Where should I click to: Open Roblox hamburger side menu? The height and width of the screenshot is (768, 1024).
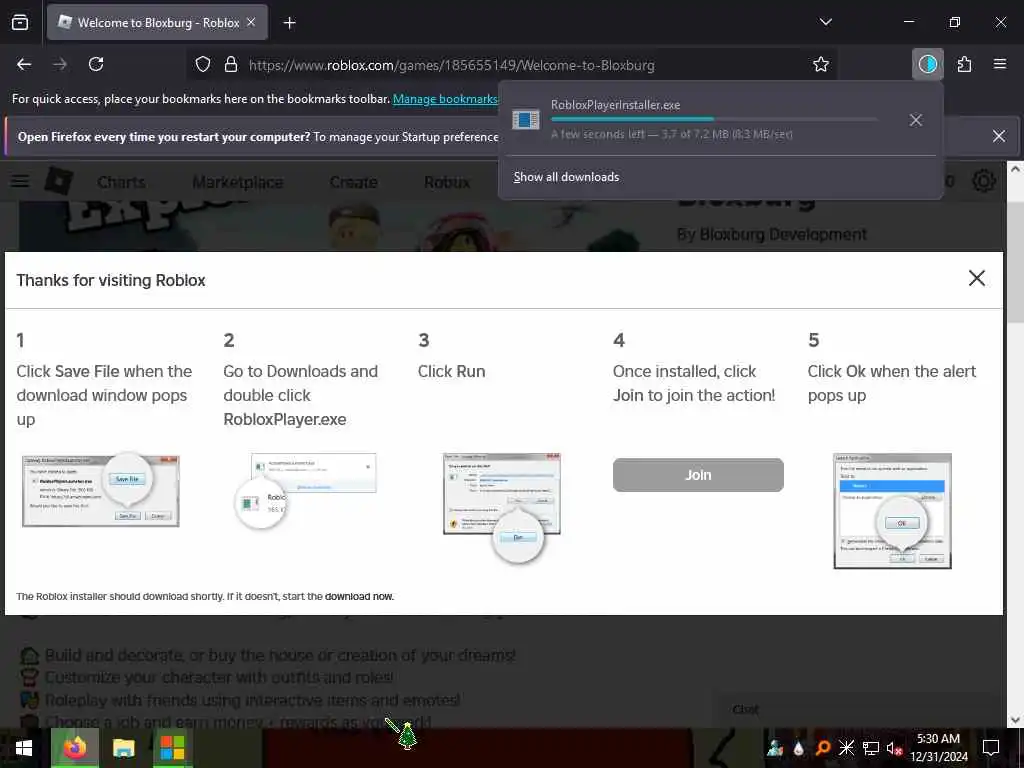(20, 181)
